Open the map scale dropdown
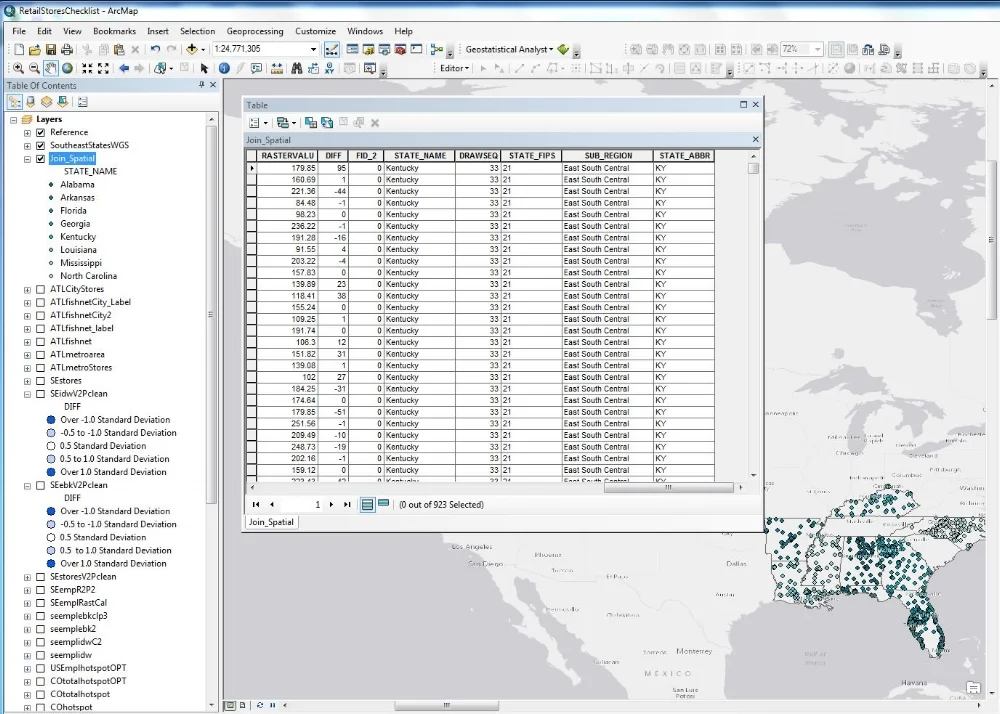 click(x=313, y=49)
